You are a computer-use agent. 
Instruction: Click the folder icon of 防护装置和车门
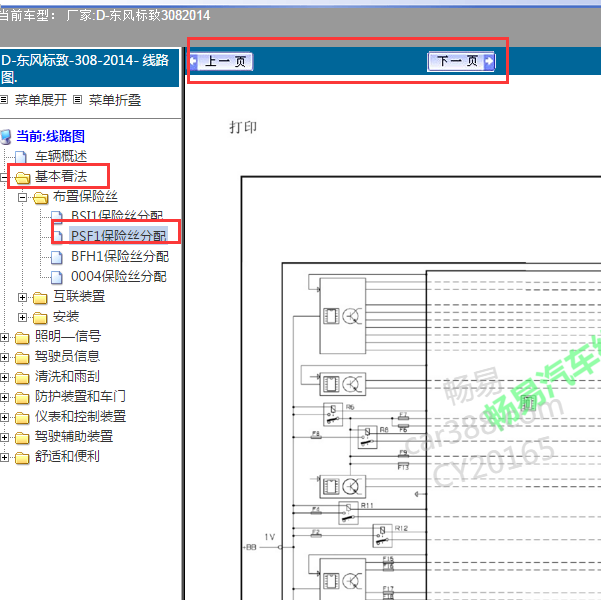coord(22,397)
